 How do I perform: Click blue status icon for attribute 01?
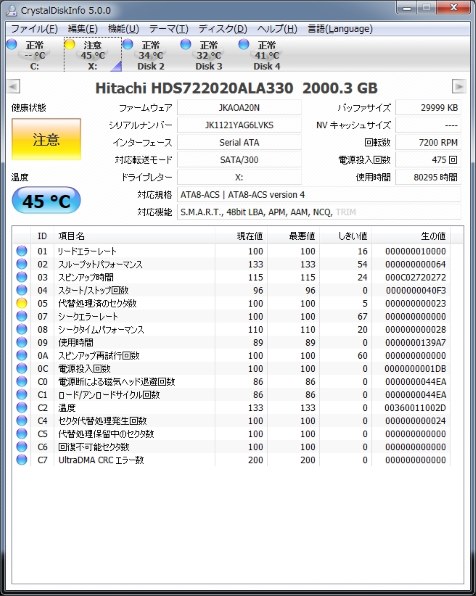tap(22, 251)
